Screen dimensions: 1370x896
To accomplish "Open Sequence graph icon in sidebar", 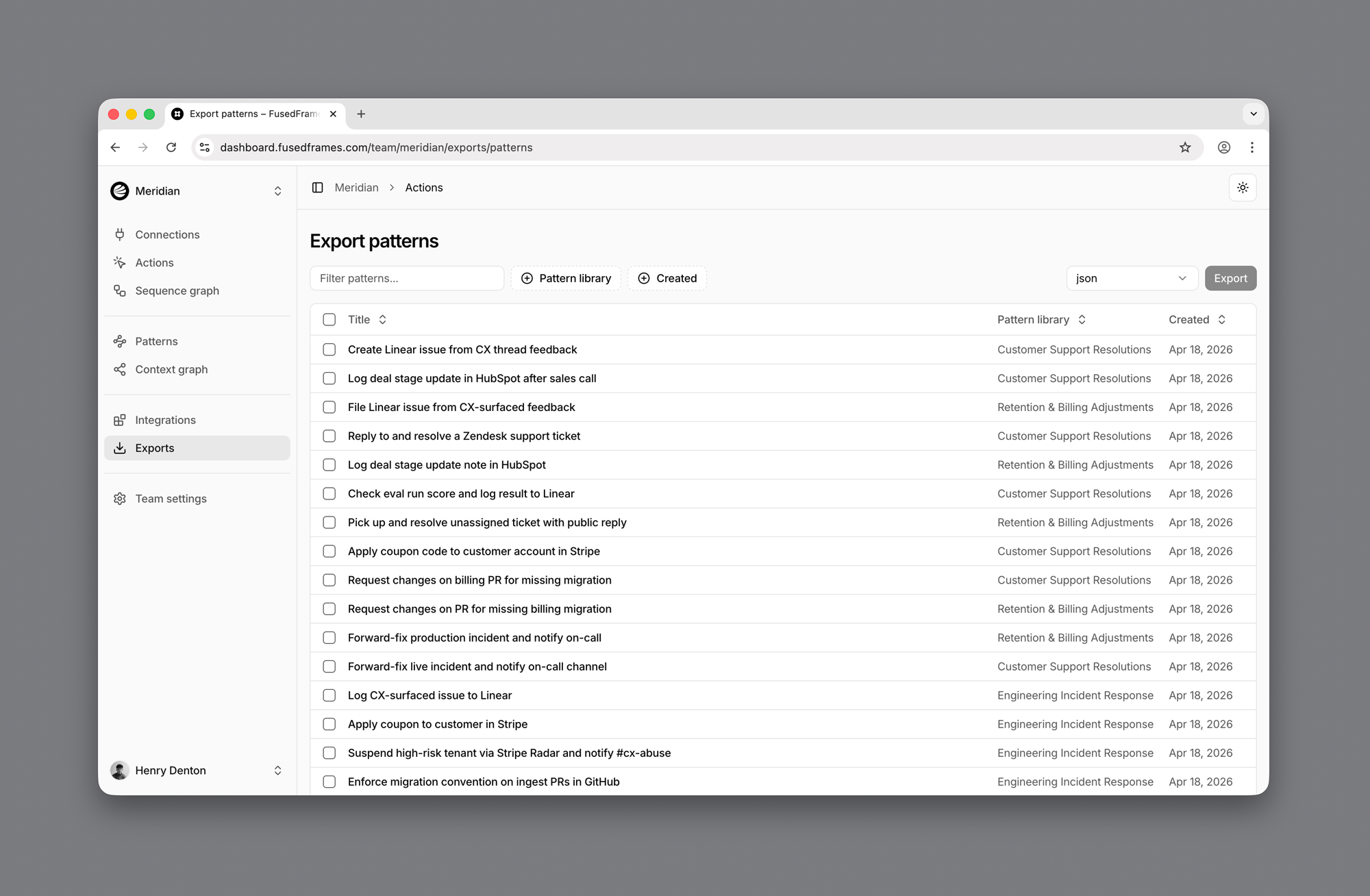I will point(120,290).
